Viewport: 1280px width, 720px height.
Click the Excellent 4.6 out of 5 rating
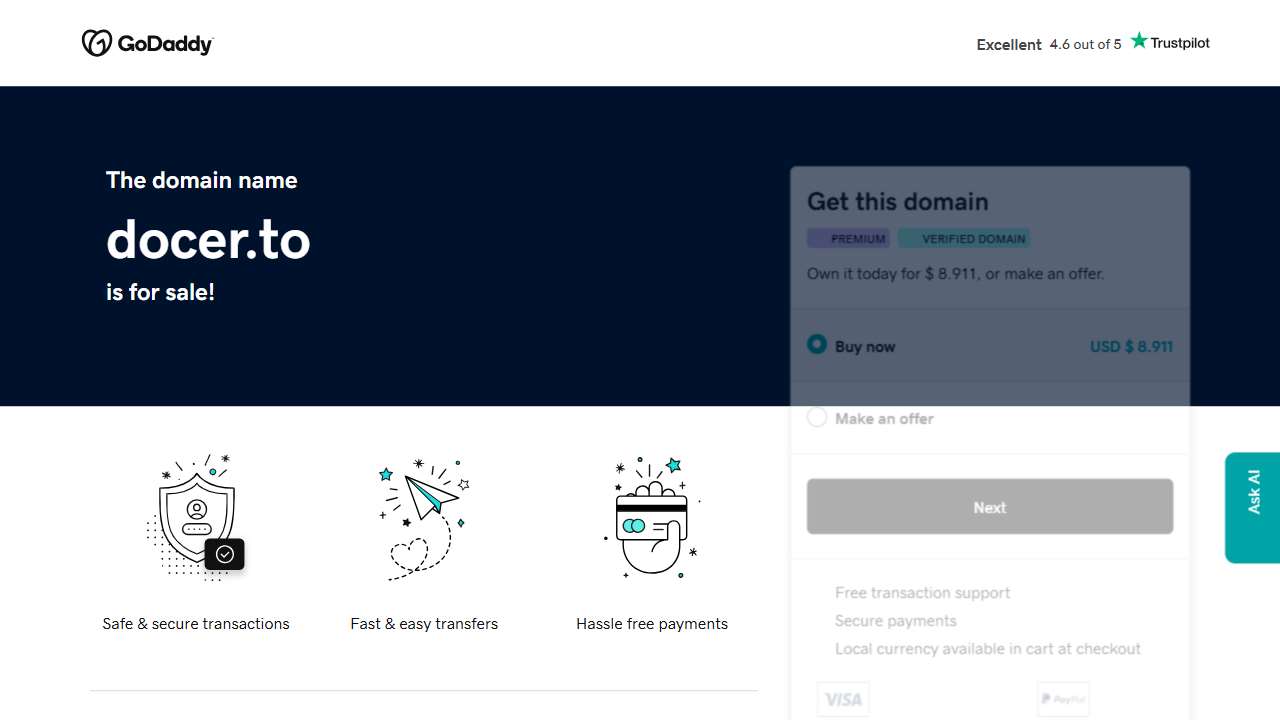coord(1049,44)
